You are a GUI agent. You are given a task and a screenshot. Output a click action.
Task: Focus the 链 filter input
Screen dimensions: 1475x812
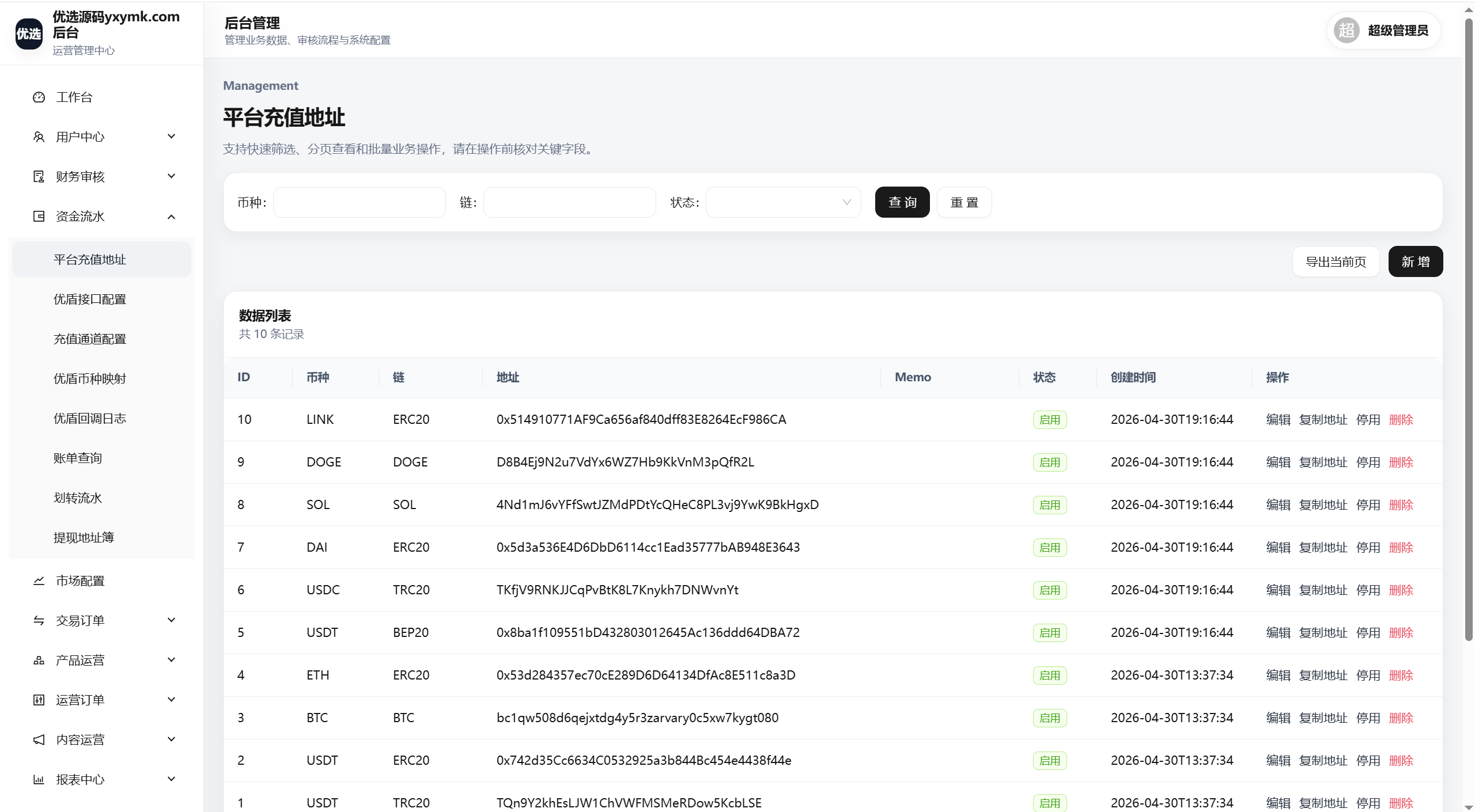[570, 202]
